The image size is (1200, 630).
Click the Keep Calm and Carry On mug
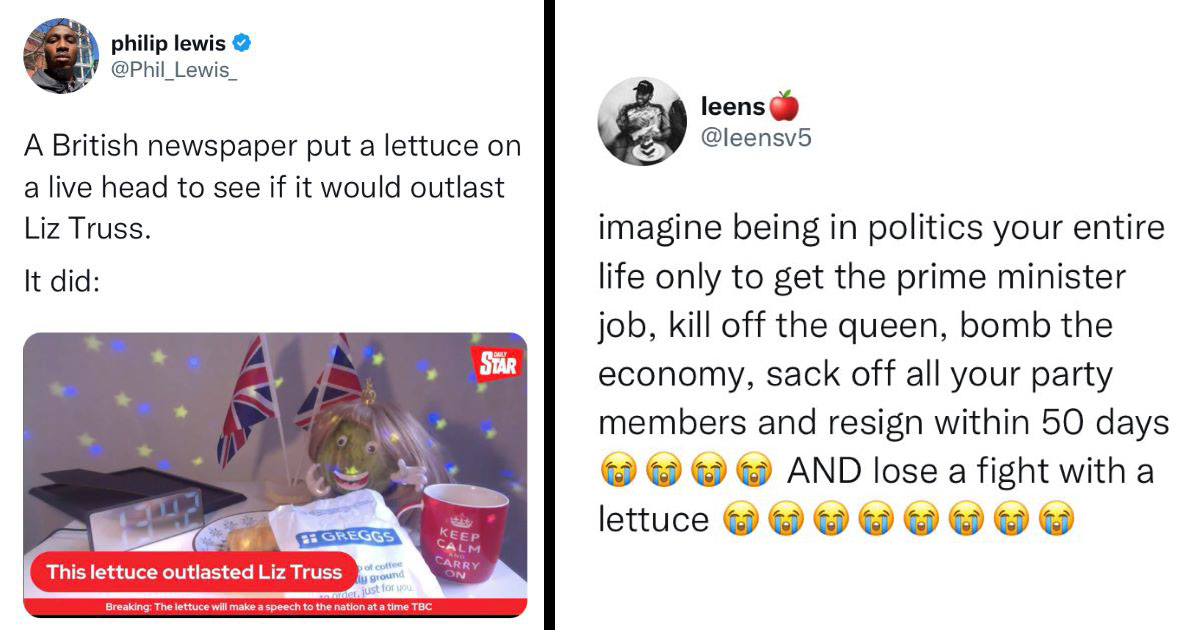(463, 532)
